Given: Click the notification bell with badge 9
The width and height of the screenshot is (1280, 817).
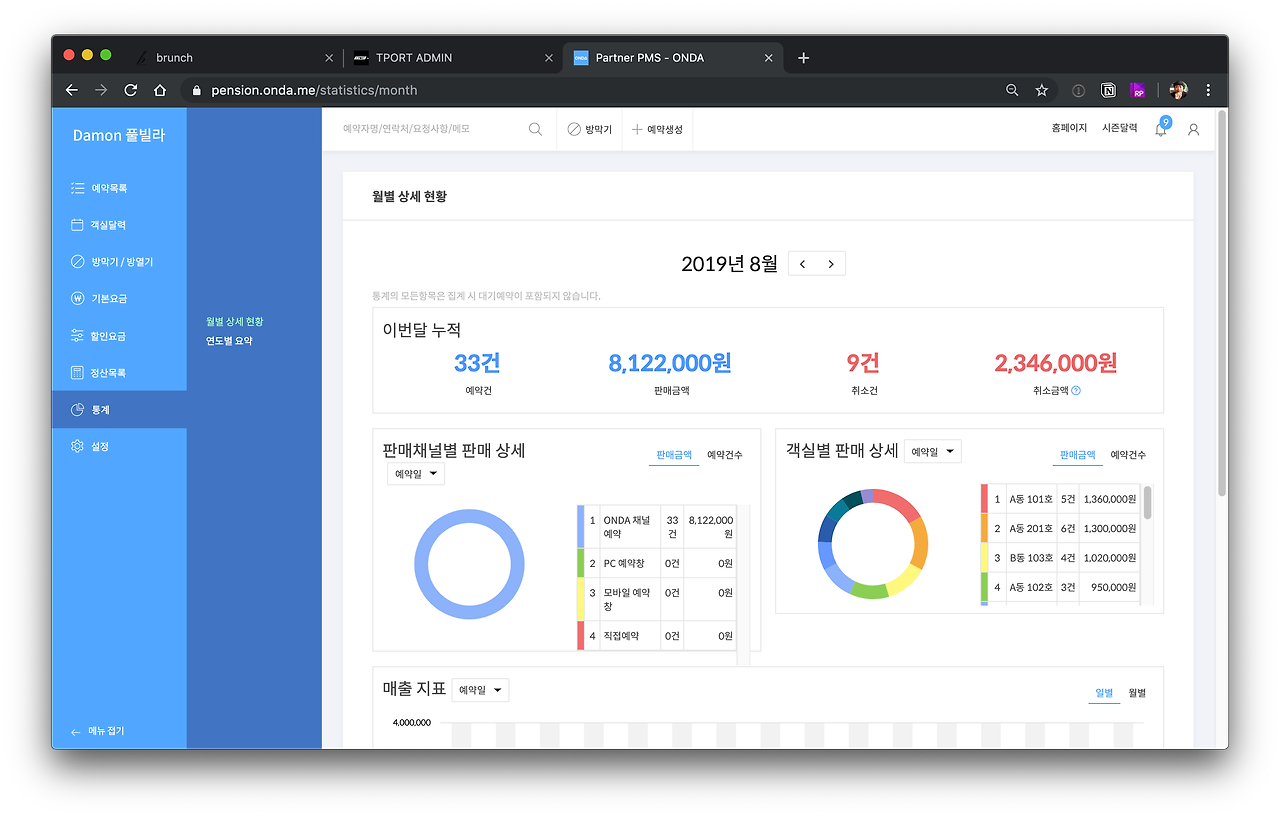Looking at the screenshot, I should click(1161, 128).
